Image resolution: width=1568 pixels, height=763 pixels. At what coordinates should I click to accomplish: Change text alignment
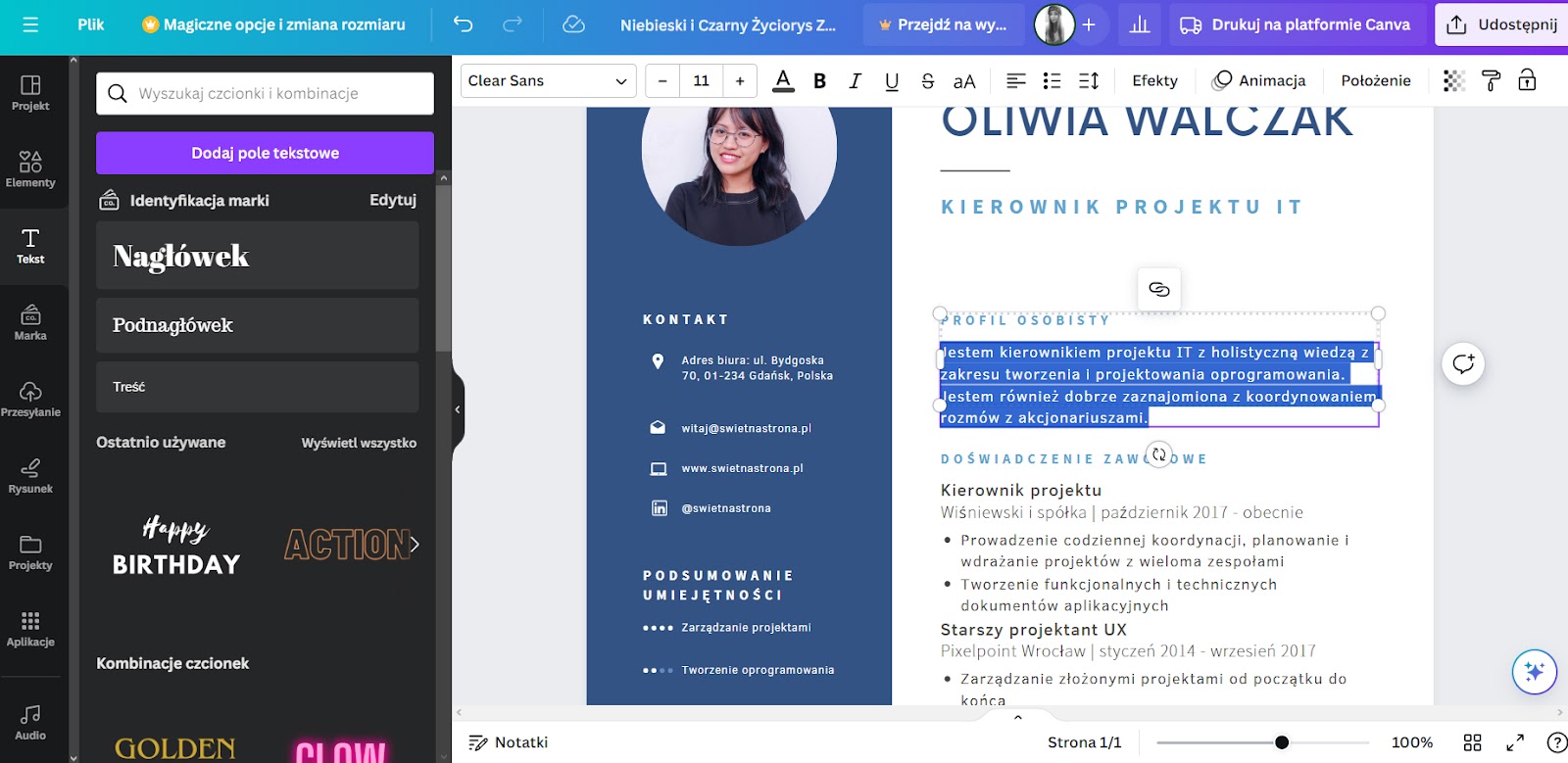click(1016, 81)
